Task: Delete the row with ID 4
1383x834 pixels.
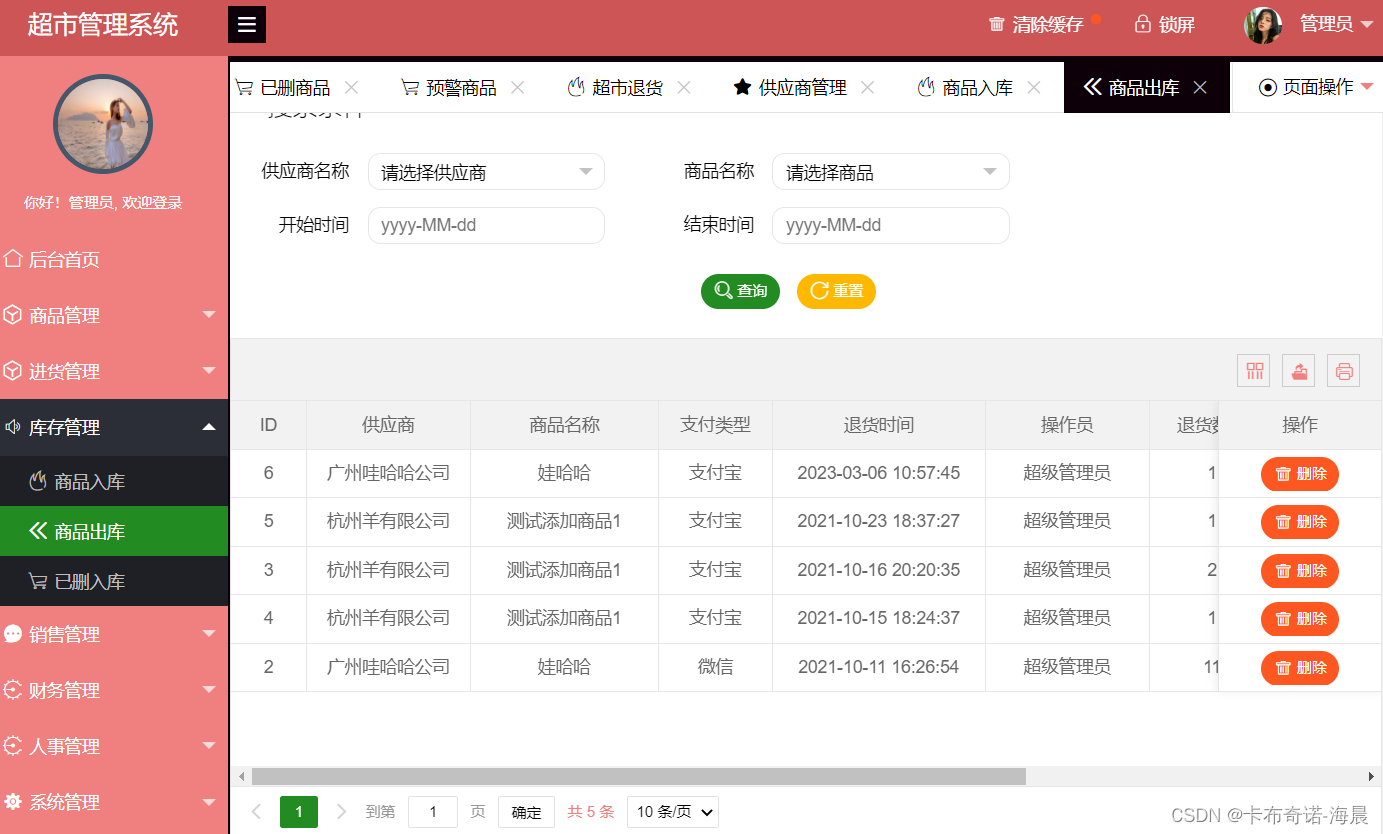Action: (1300, 619)
